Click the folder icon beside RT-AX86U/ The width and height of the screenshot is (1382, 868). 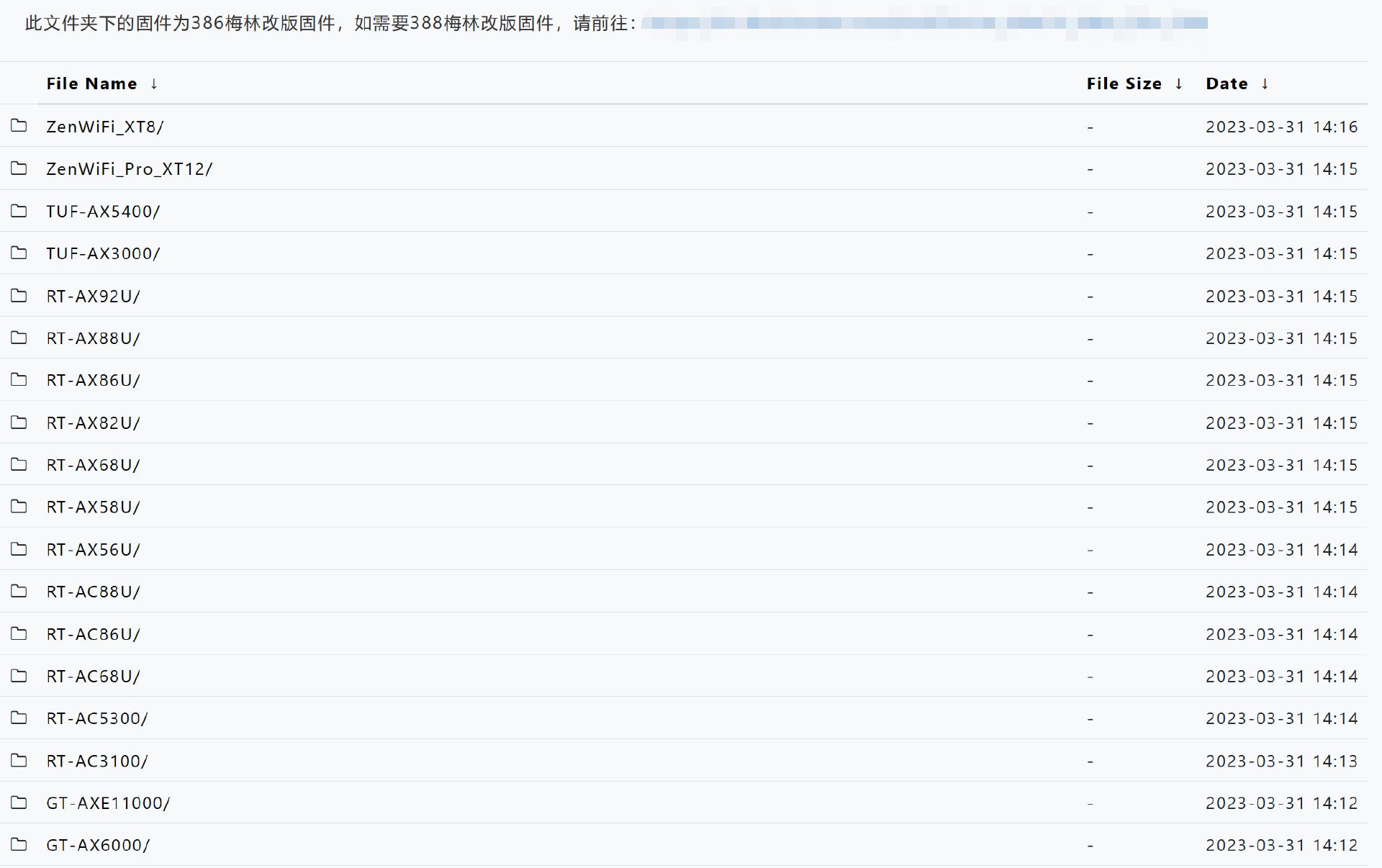coord(19,379)
